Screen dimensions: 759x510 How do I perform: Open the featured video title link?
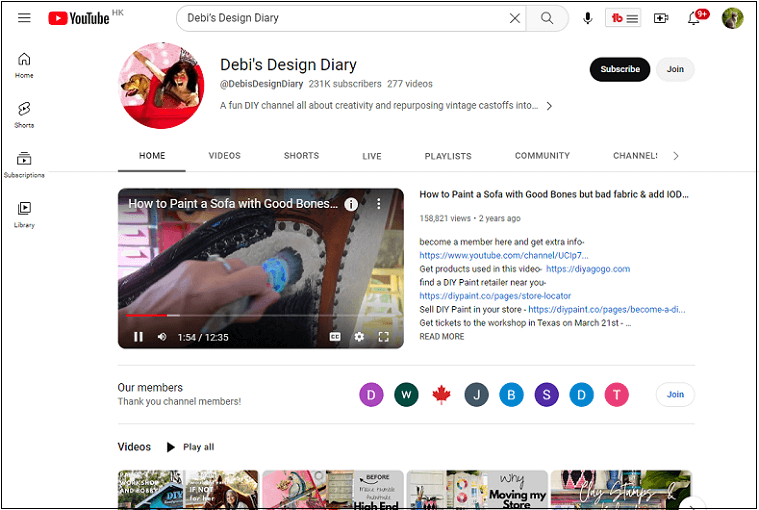pos(554,195)
